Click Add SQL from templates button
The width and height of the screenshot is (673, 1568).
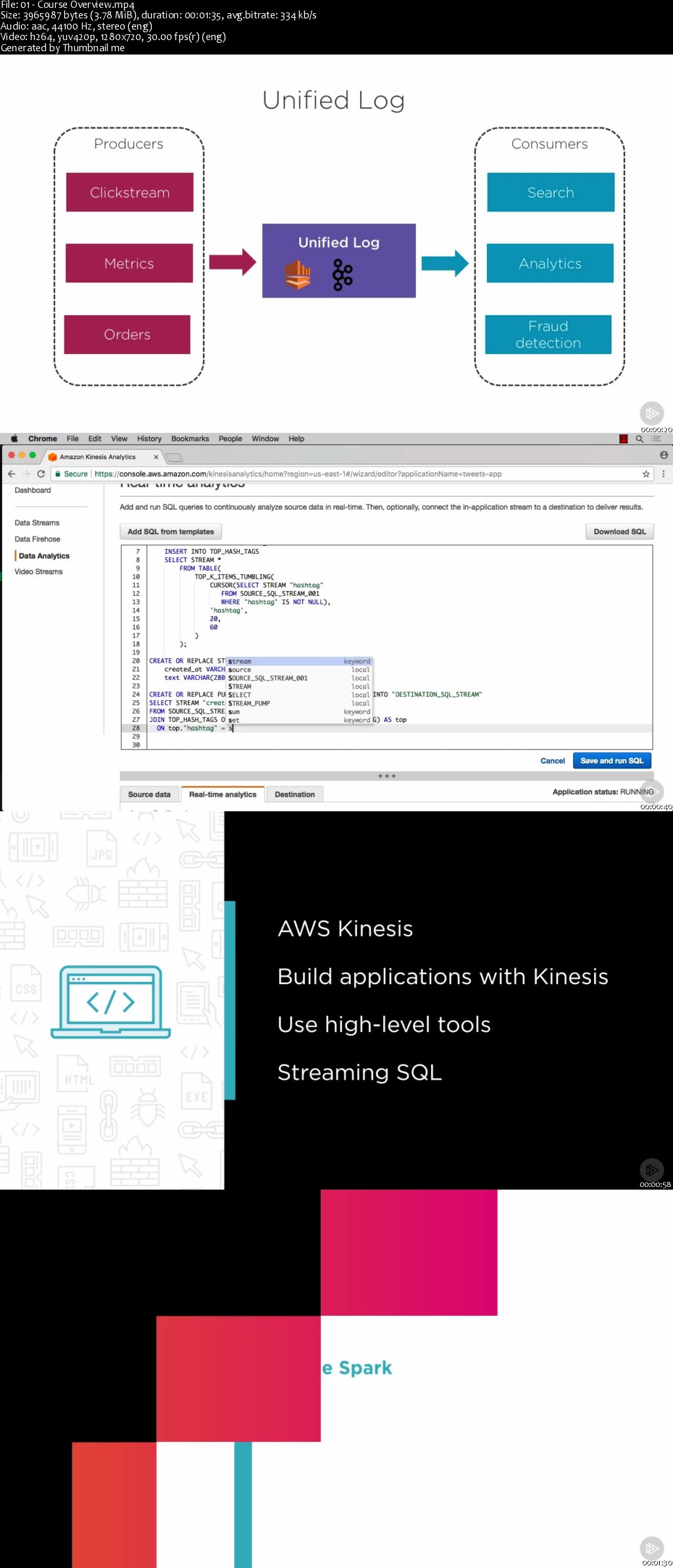tap(171, 531)
